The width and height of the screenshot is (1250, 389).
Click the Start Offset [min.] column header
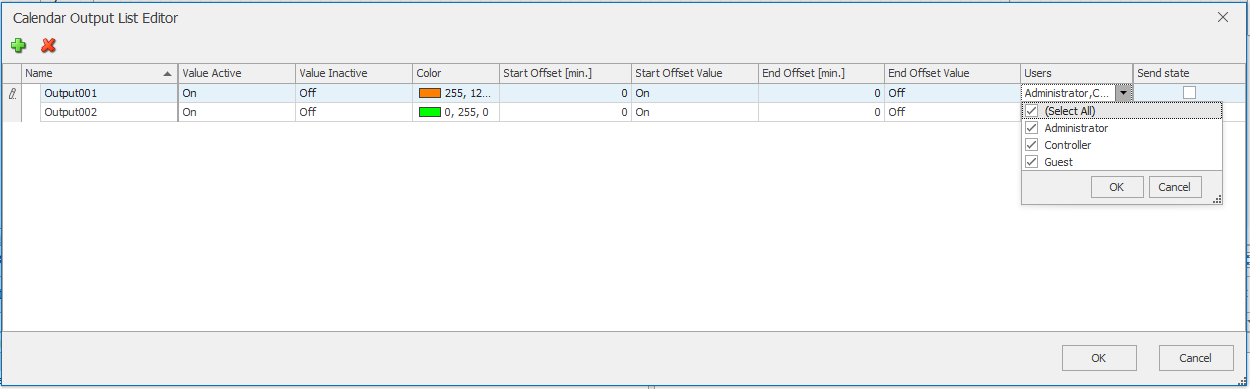[565, 73]
